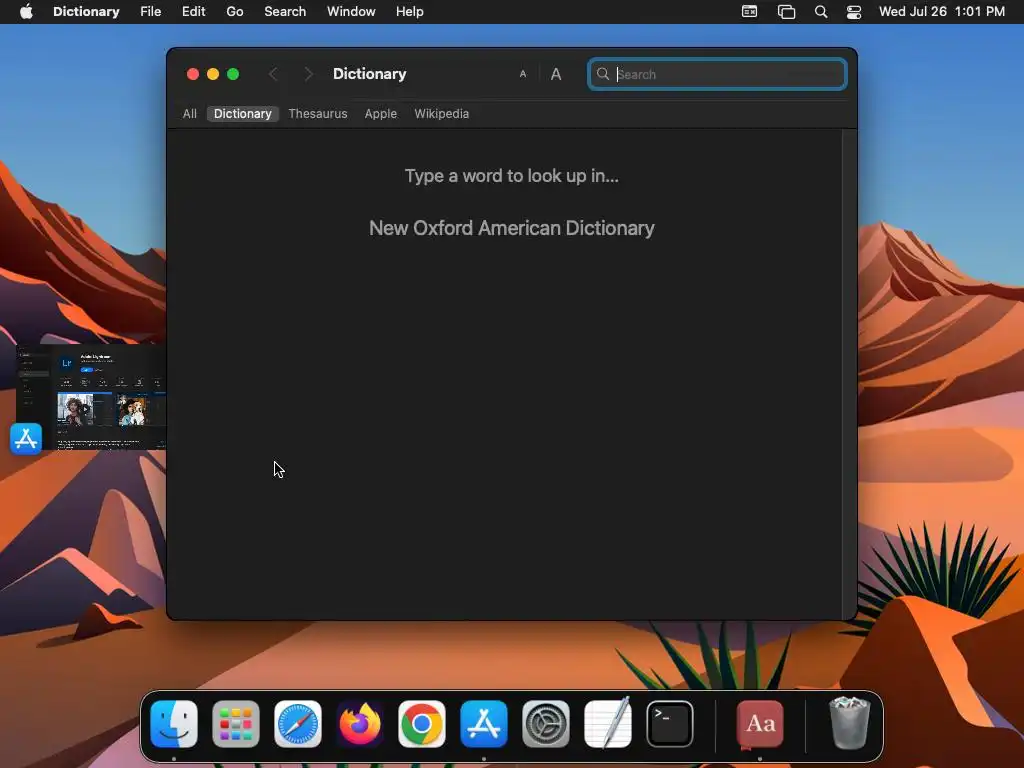
Task: Open App Store from the Dock
Action: point(484,724)
